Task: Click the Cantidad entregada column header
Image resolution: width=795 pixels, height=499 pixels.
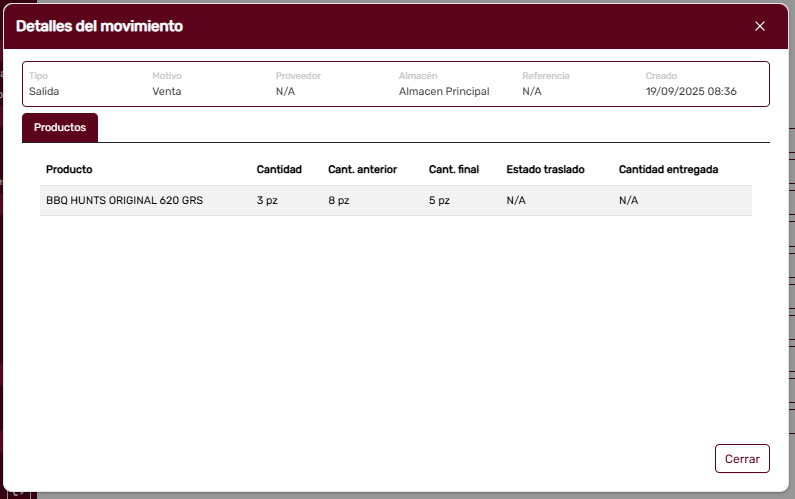Action: [x=668, y=169]
